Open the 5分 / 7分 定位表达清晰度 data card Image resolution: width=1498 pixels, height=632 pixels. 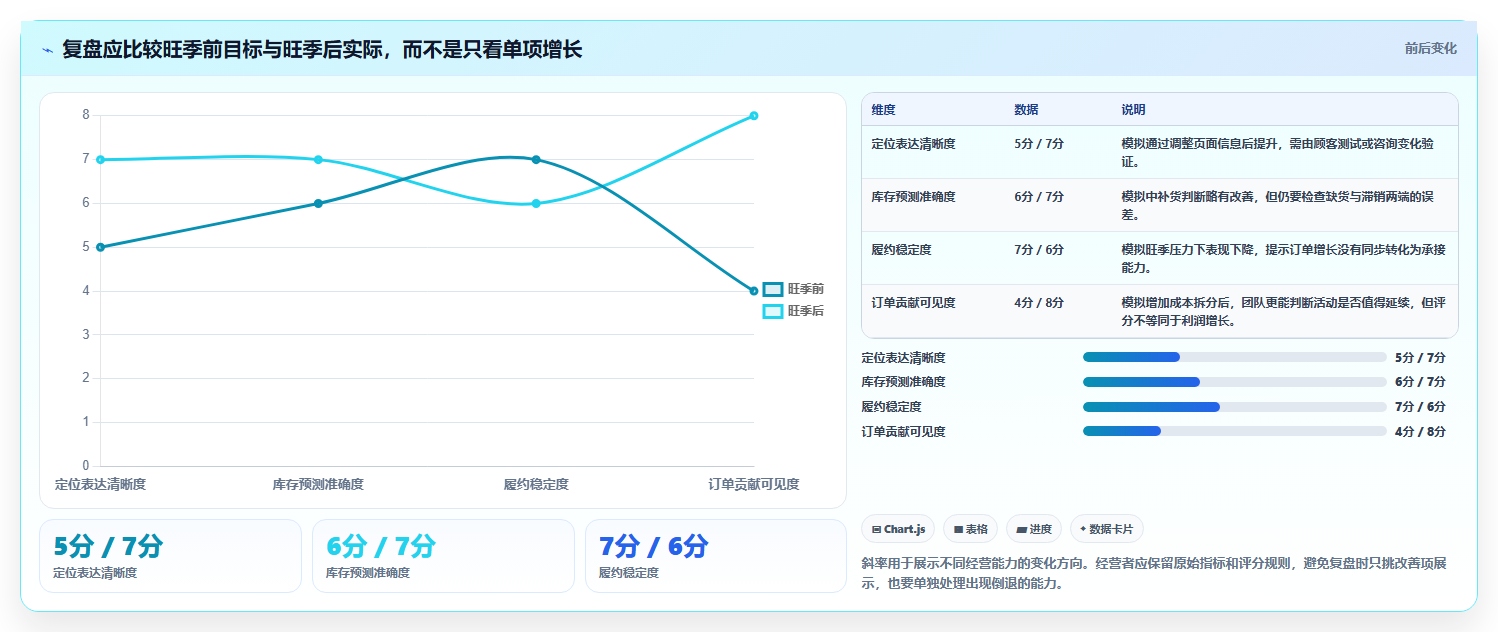[170, 556]
